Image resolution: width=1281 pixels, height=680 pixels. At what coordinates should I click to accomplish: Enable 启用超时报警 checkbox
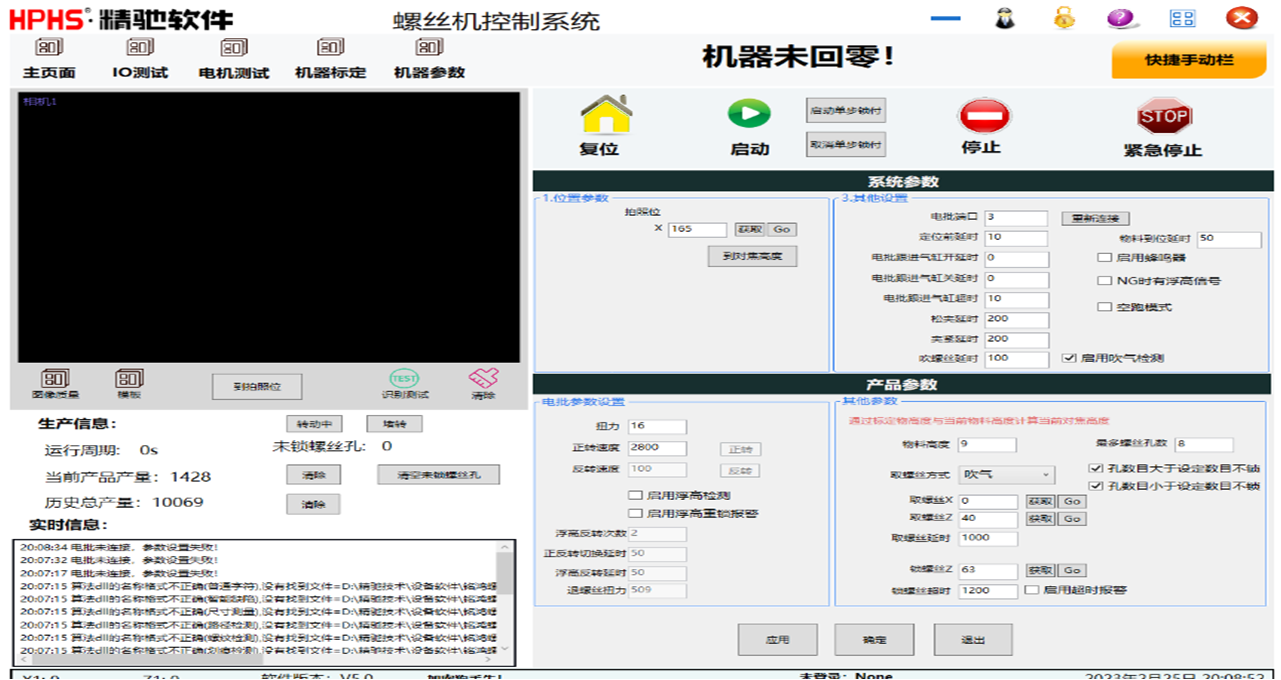(1031, 590)
